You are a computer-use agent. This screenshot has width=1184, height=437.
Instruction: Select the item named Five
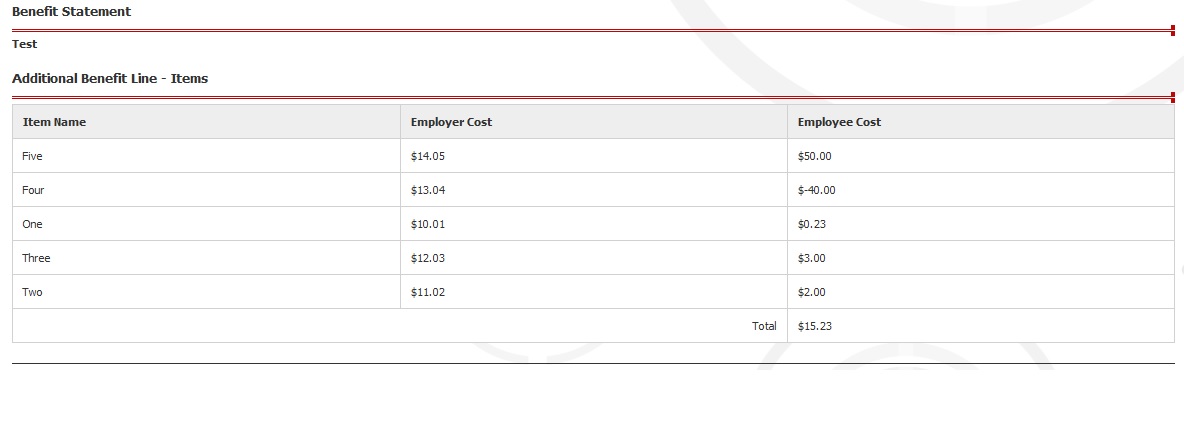tap(32, 156)
